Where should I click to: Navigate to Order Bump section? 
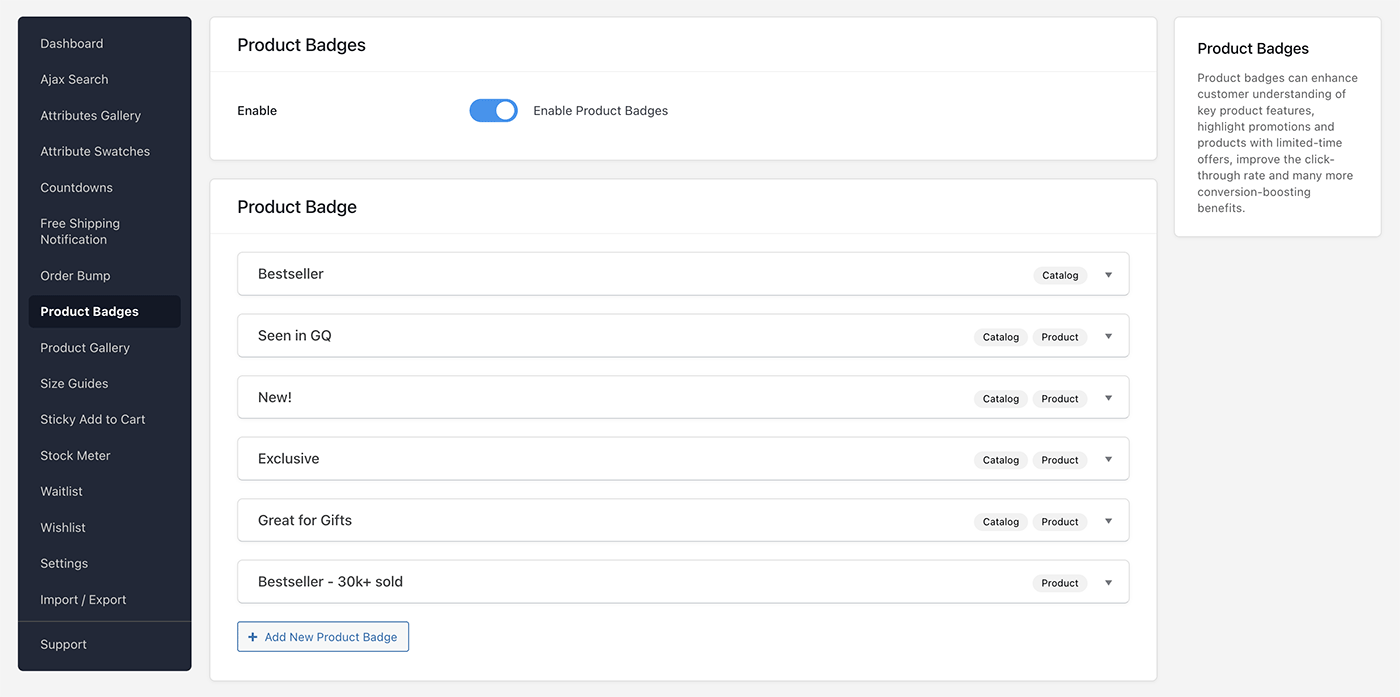pos(75,276)
